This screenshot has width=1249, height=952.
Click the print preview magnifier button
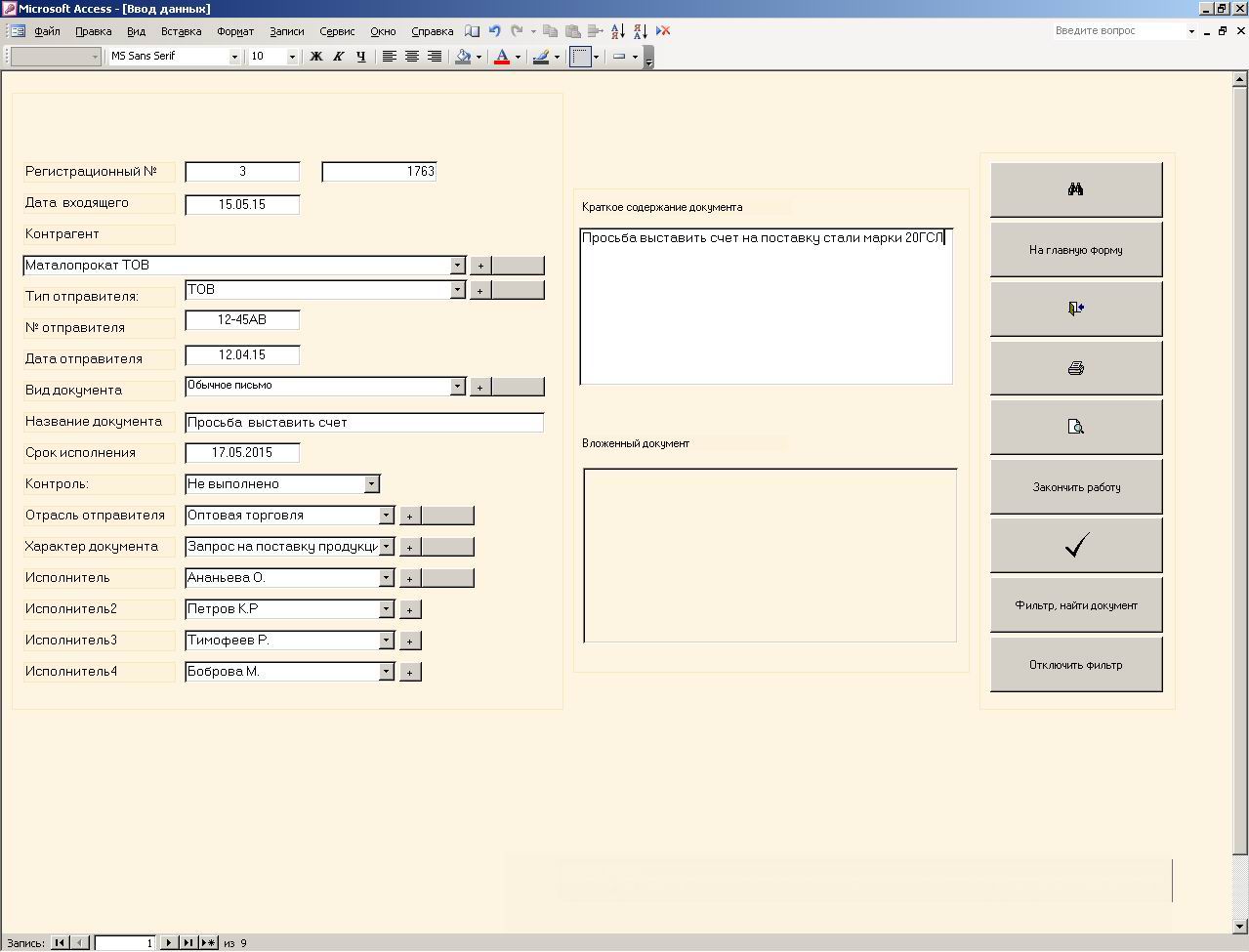[1076, 427]
